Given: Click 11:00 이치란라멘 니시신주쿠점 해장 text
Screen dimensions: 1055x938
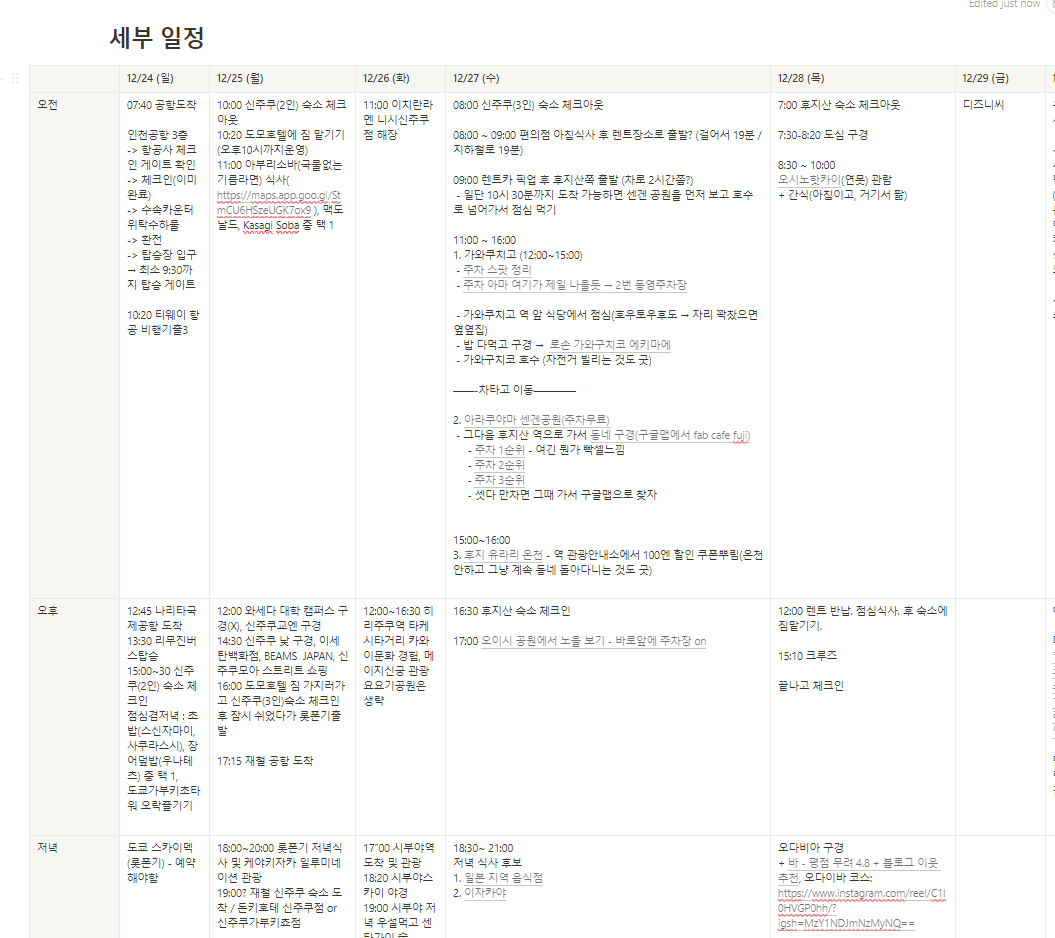Looking at the screenshot, I should 398,120.
